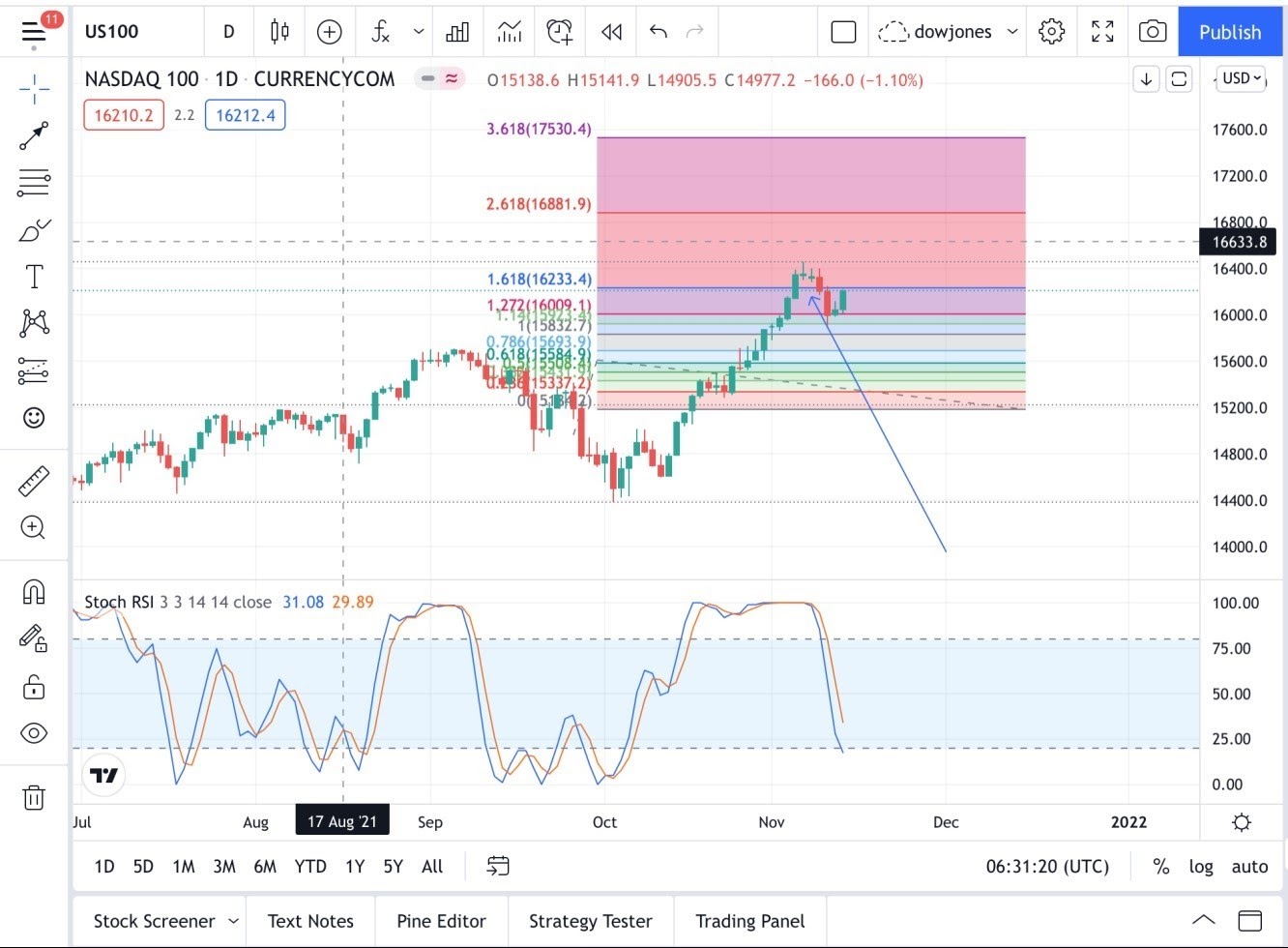Open the Pine Editor tab
1288x948 pixels.
(441, 921)
